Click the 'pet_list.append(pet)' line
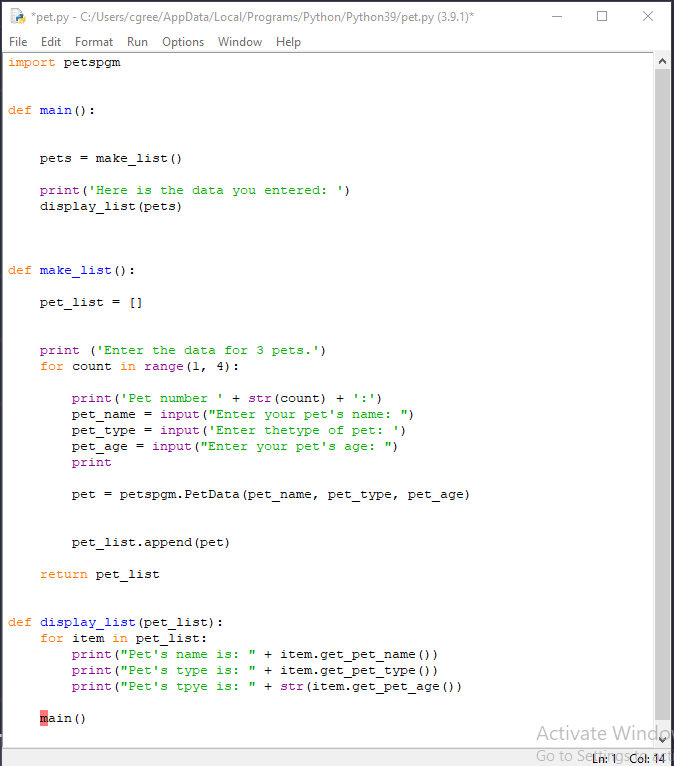Image resolution: width=674 pixels, height=766 pixels. coord(150,543)
